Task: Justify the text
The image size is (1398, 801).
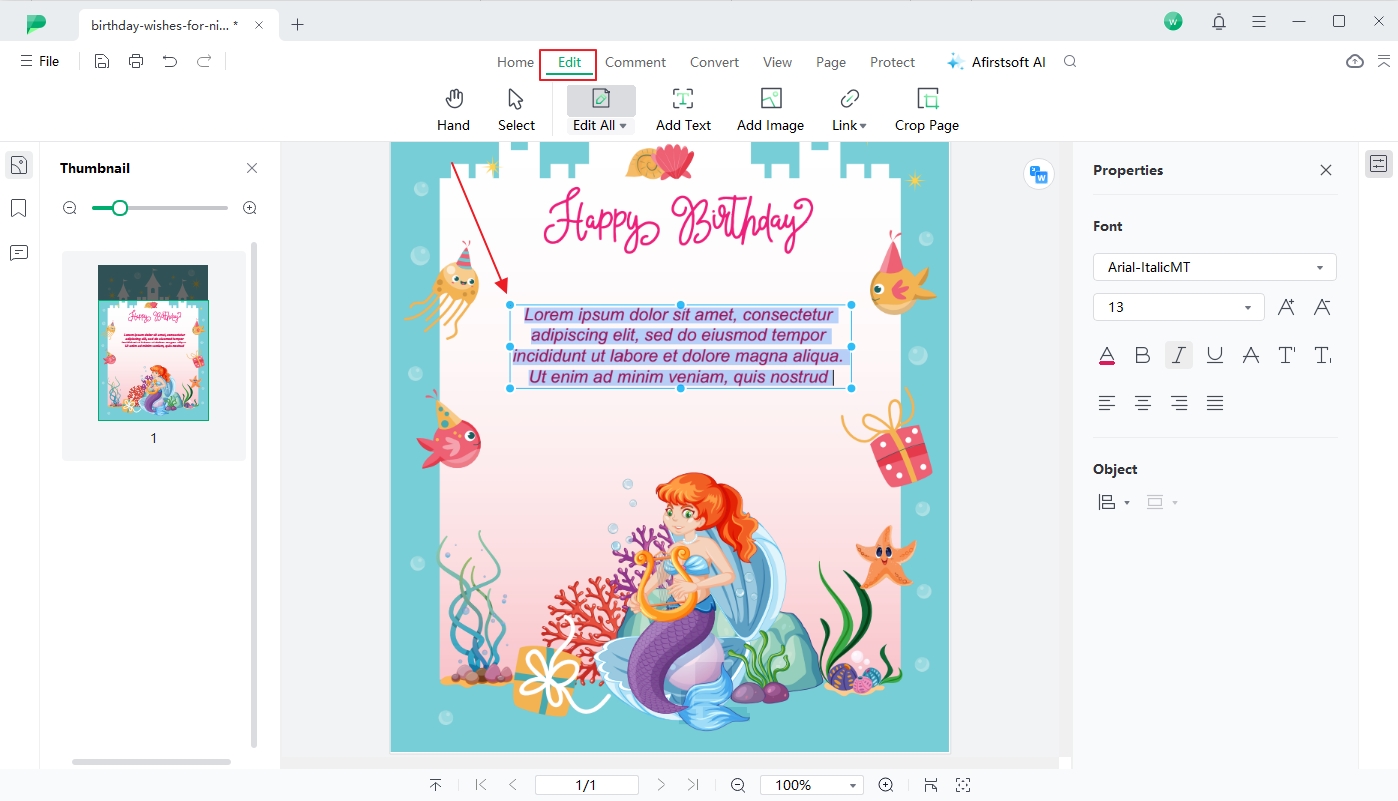Action: click(1215, 403)
